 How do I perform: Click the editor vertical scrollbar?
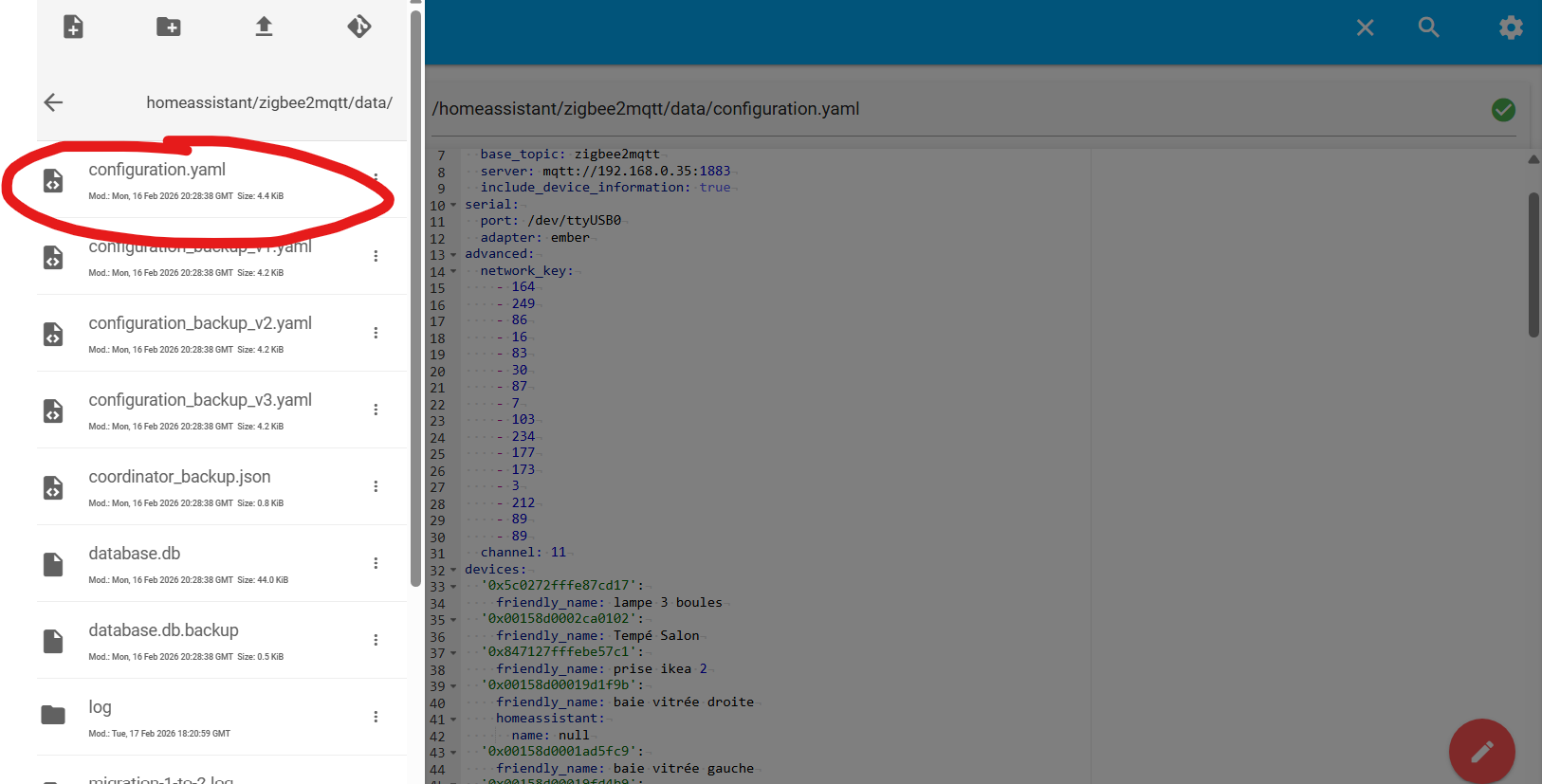(1533, 265)
